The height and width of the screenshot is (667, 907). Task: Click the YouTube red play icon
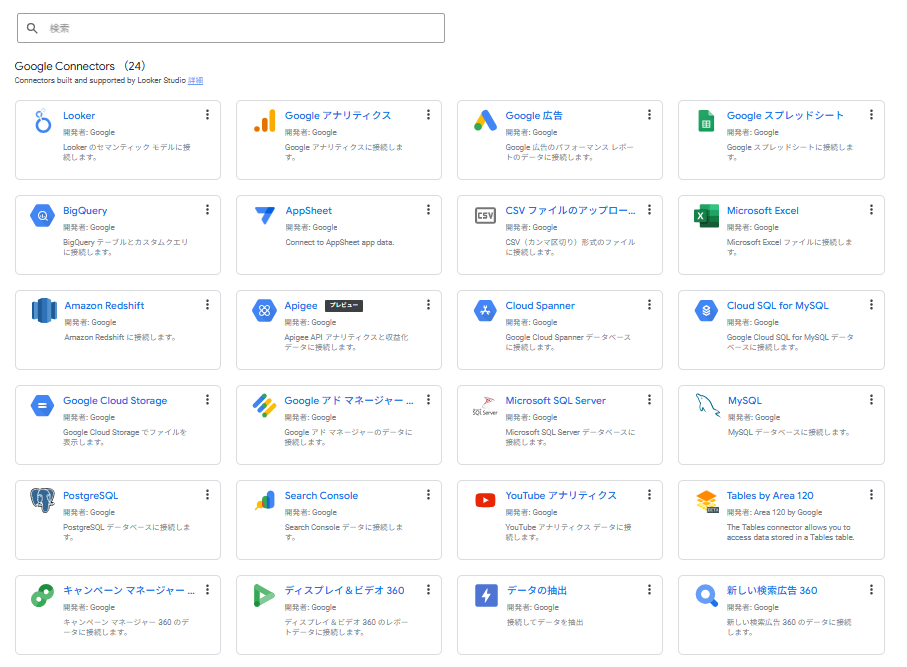[485, 500]
